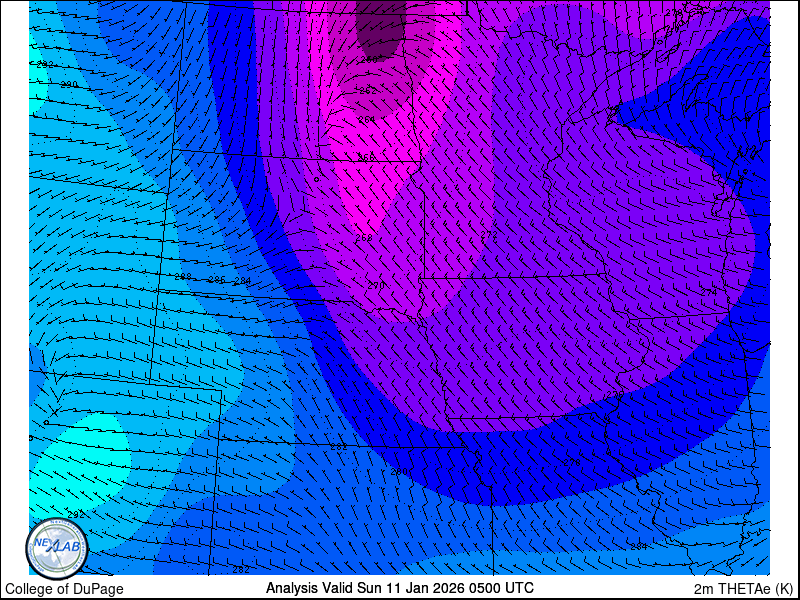800x600 pixels.
Task: Click the 288 contour label
Action: click(183, 277)
